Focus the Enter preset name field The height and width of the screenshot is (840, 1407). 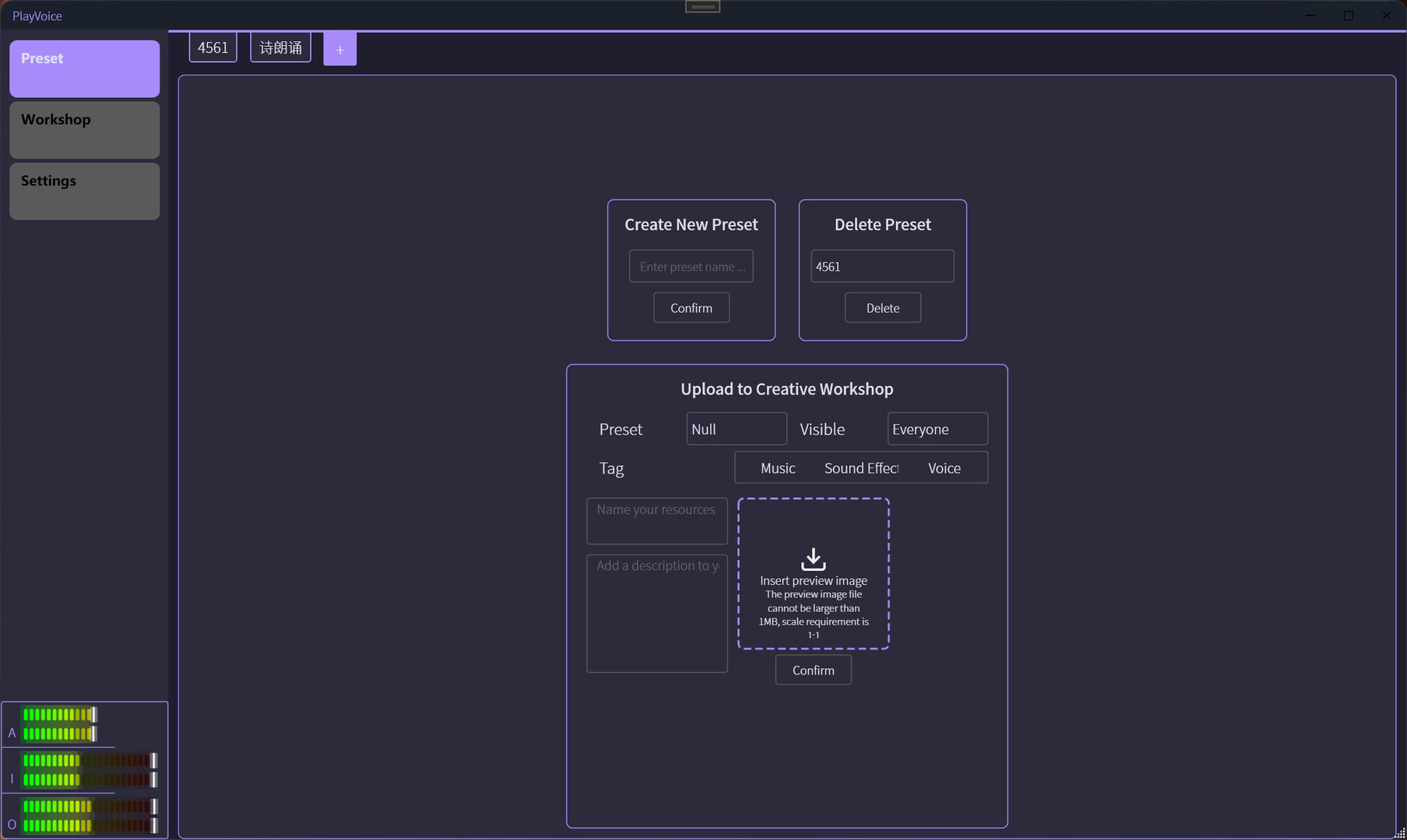click(x=691, y=266)
